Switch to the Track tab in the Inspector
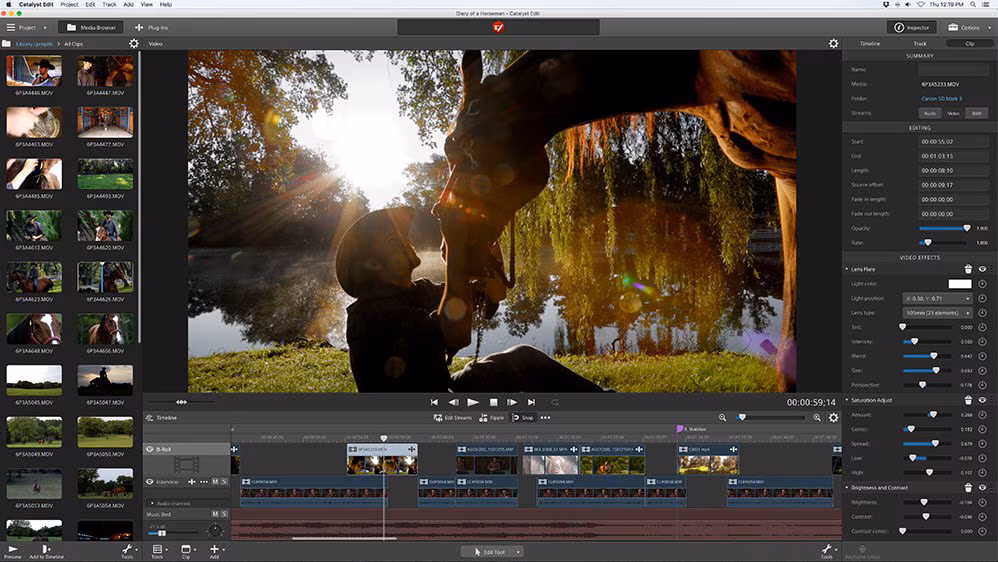 [920, 44]
